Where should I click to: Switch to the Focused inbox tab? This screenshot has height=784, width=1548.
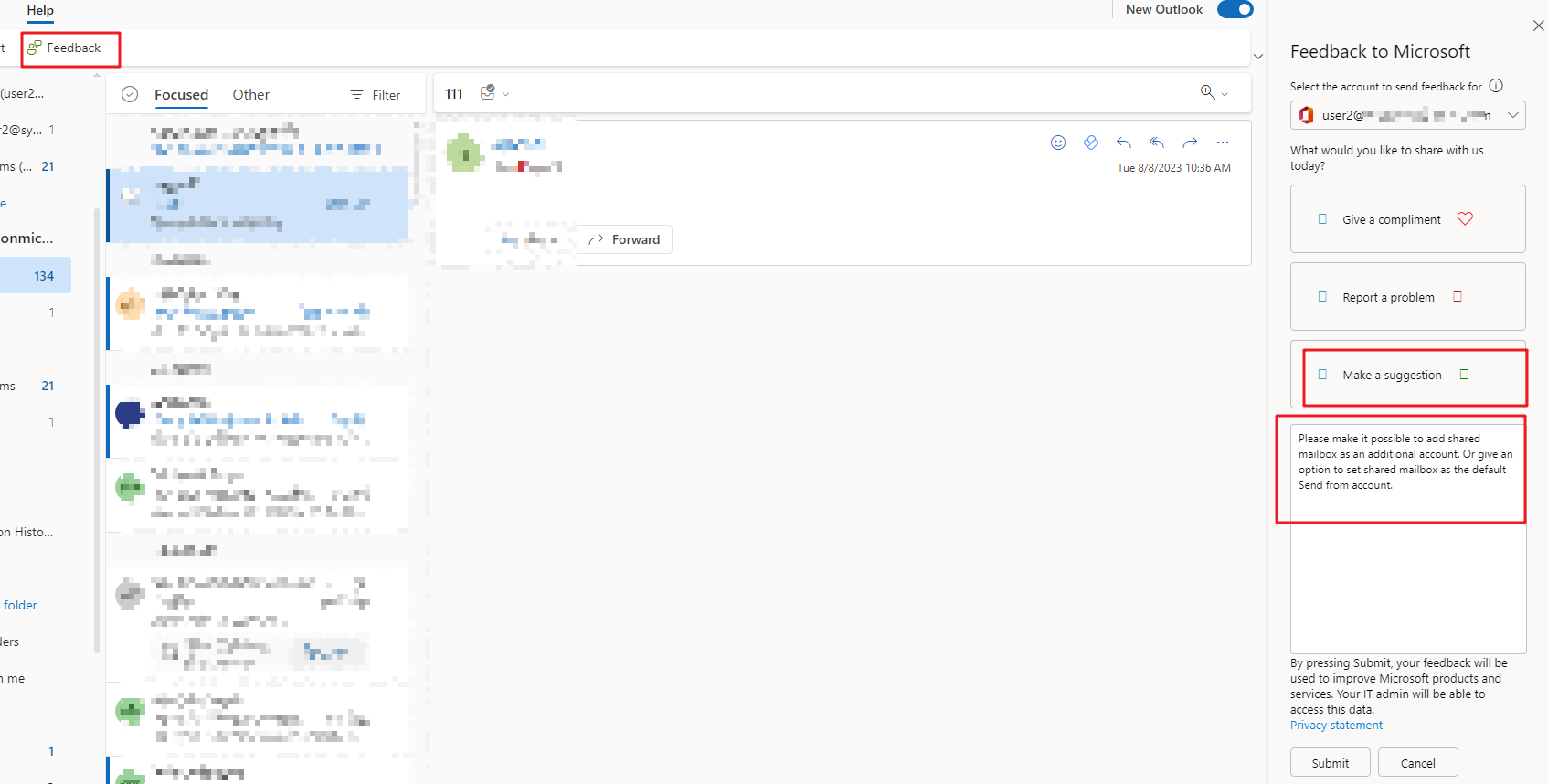181,94
